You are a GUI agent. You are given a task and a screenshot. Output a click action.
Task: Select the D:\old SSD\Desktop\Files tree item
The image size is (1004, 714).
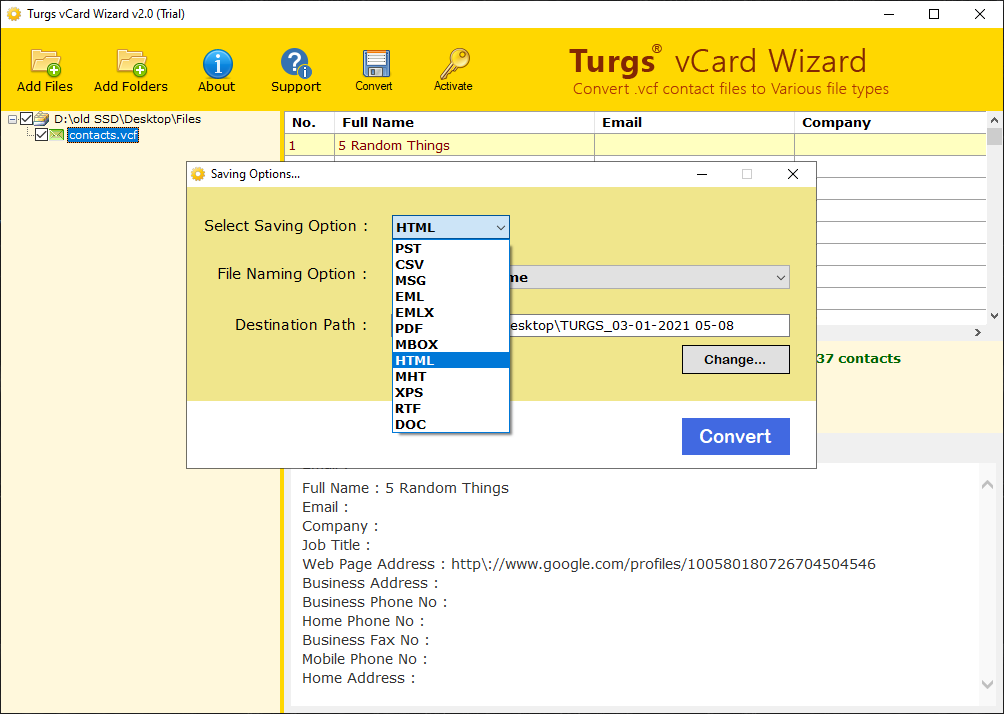(127, 118)
